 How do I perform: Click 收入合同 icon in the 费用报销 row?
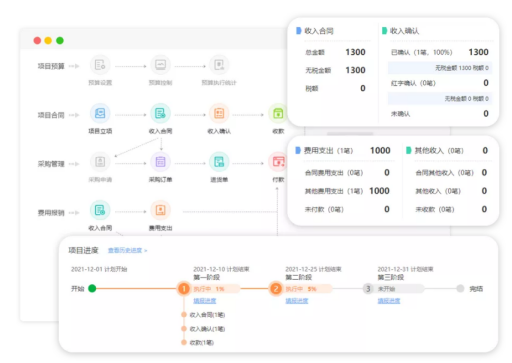(x=100, y=210)
